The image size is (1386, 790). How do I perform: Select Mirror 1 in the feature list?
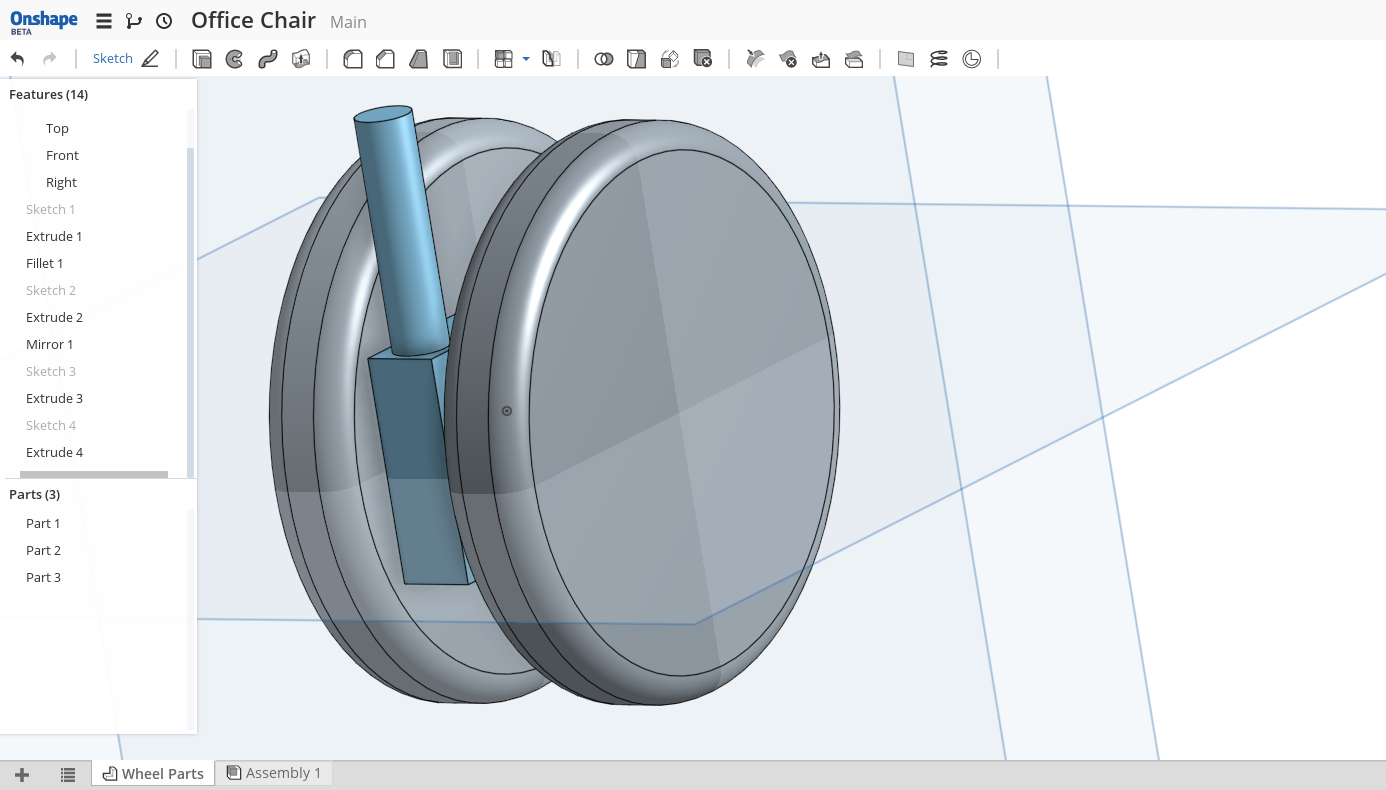tap(50, 344)
